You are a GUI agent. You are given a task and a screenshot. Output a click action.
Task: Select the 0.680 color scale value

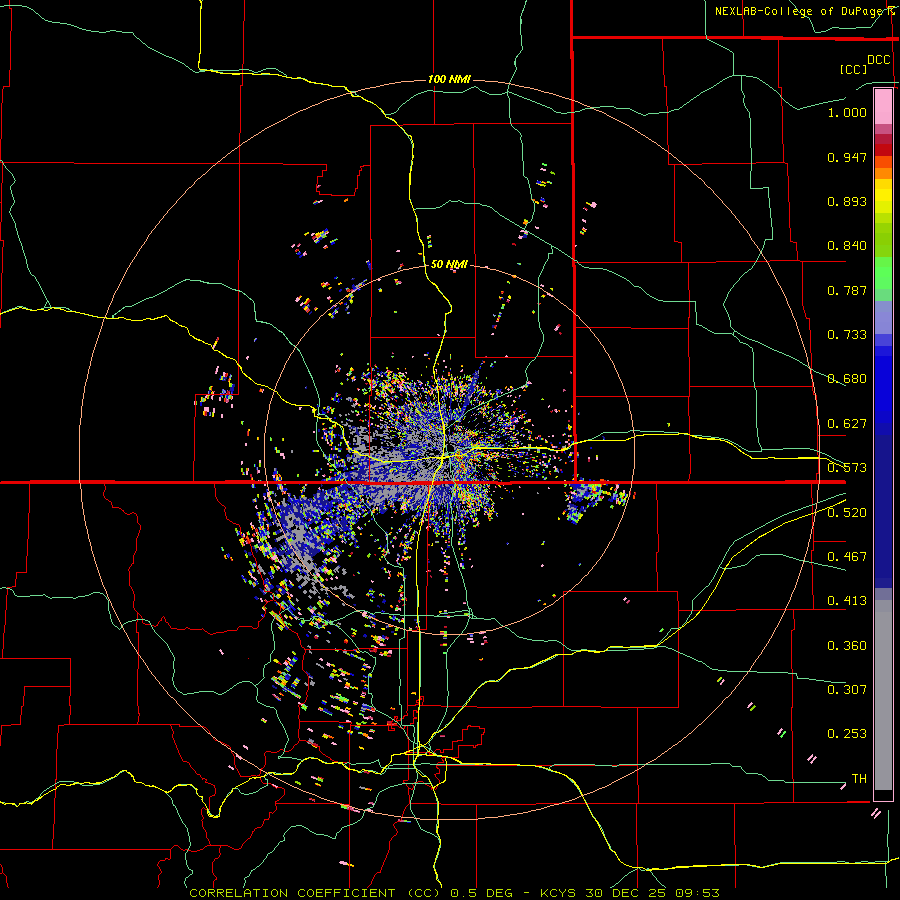point(847,379)
